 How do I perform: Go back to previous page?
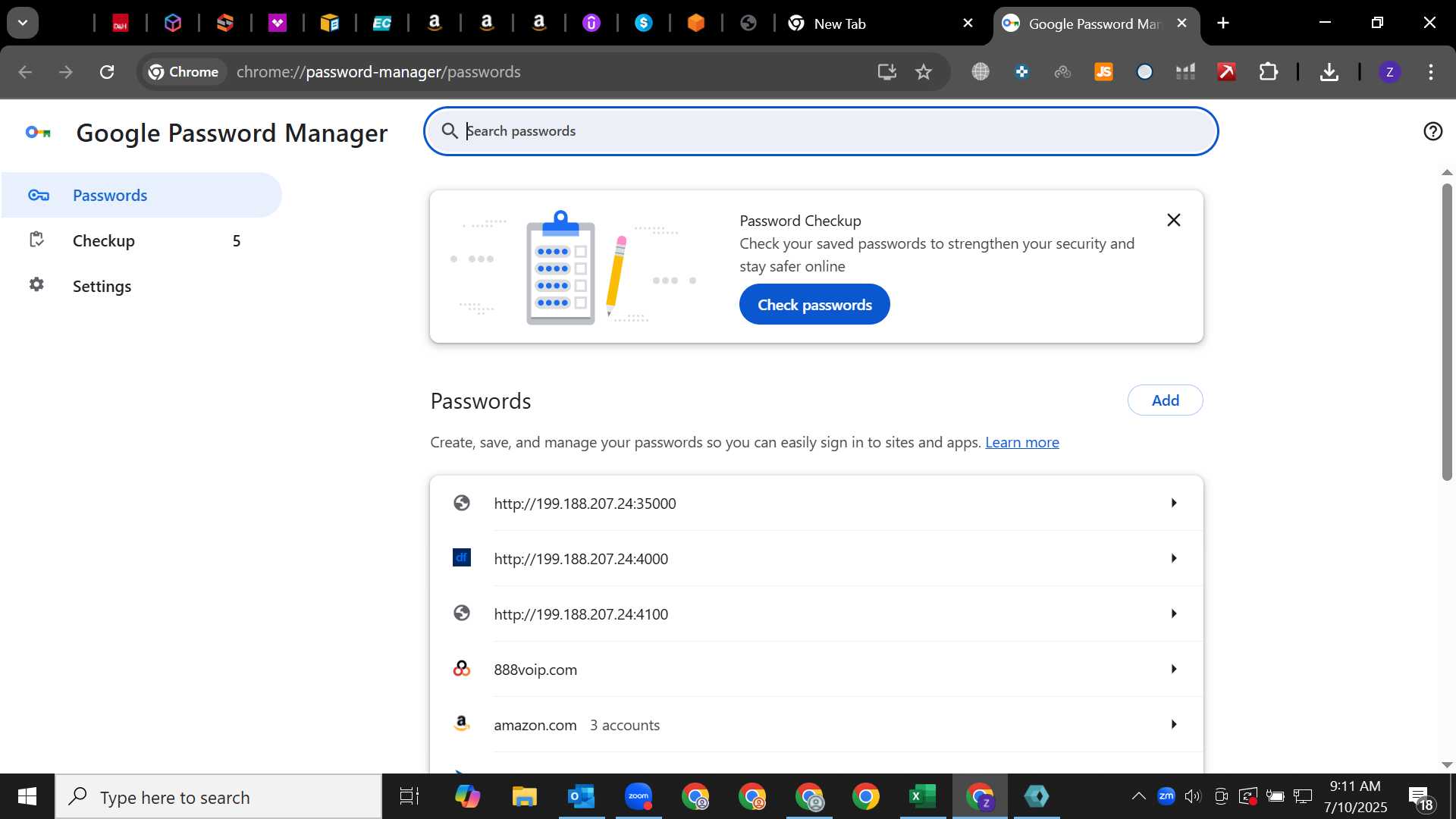[25, 72]
